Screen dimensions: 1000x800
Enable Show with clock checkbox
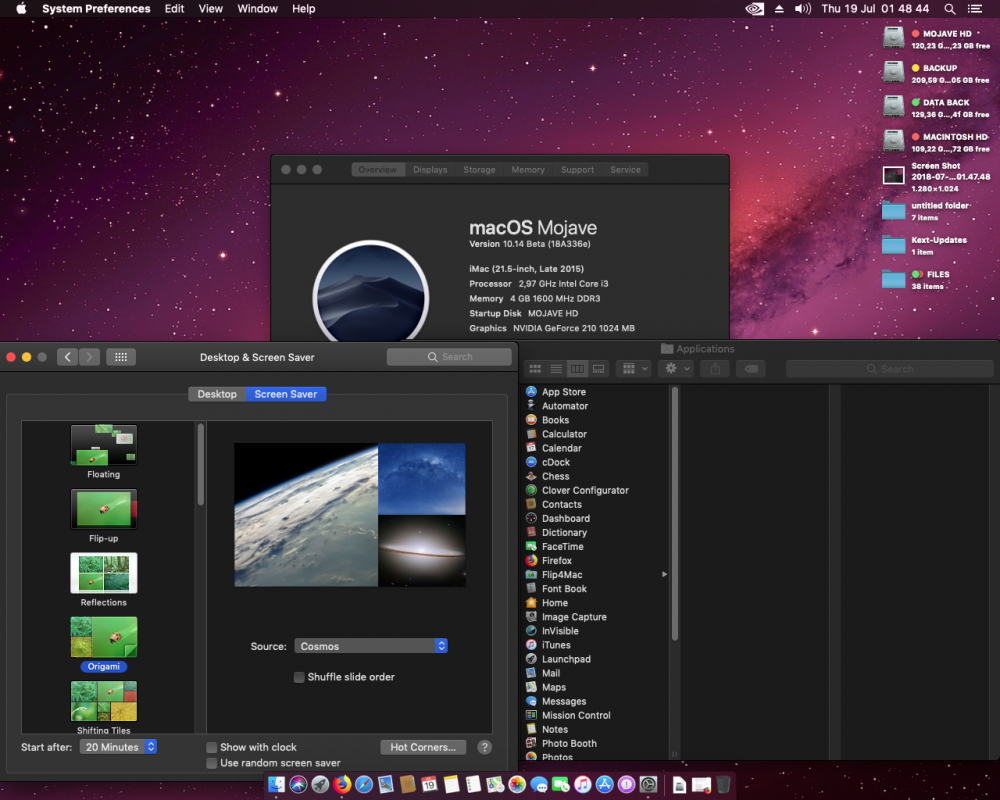(212, 747)
